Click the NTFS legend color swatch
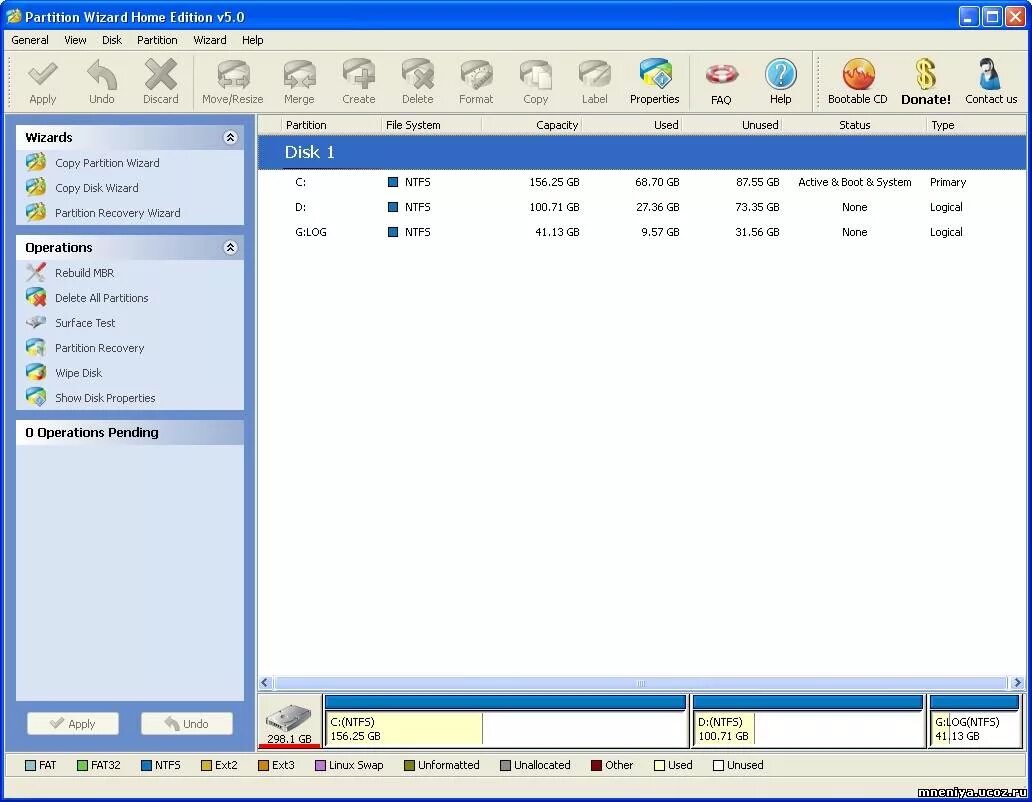This screenshot has height=802, width=1032. [x=147, y=765]
